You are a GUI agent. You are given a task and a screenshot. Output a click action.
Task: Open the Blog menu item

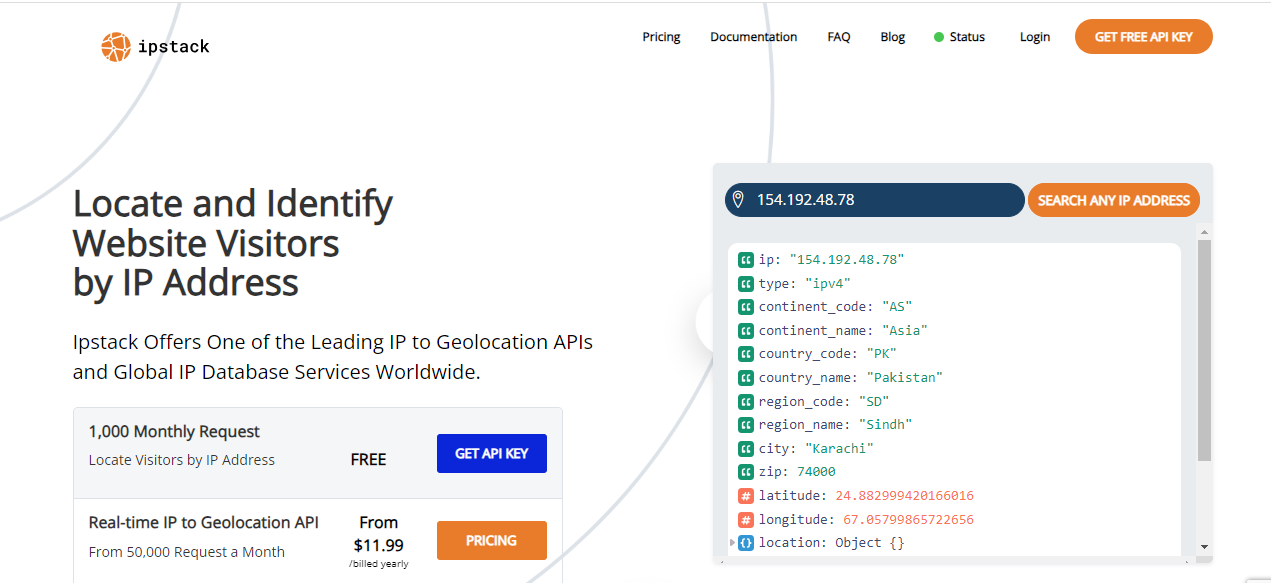pyautogui.click(x=892, y=37)
